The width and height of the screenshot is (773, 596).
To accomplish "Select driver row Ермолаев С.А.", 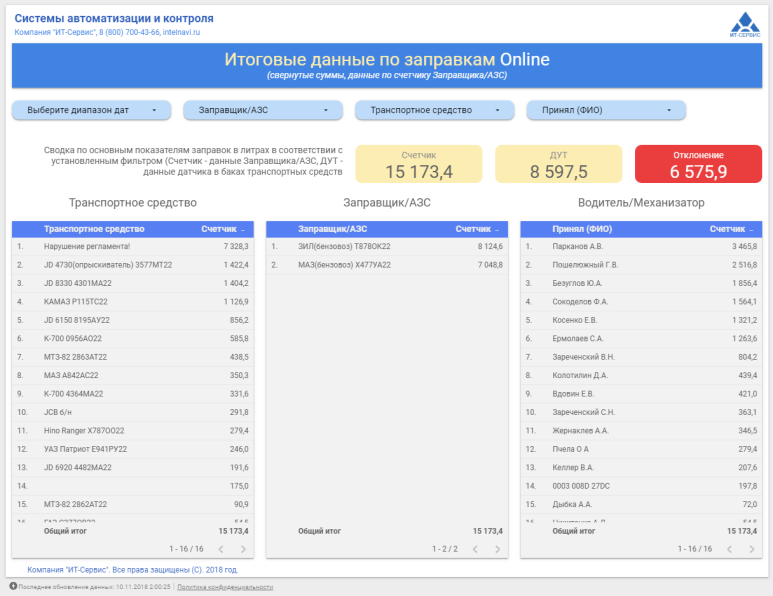I will click(x=641, y=339).
